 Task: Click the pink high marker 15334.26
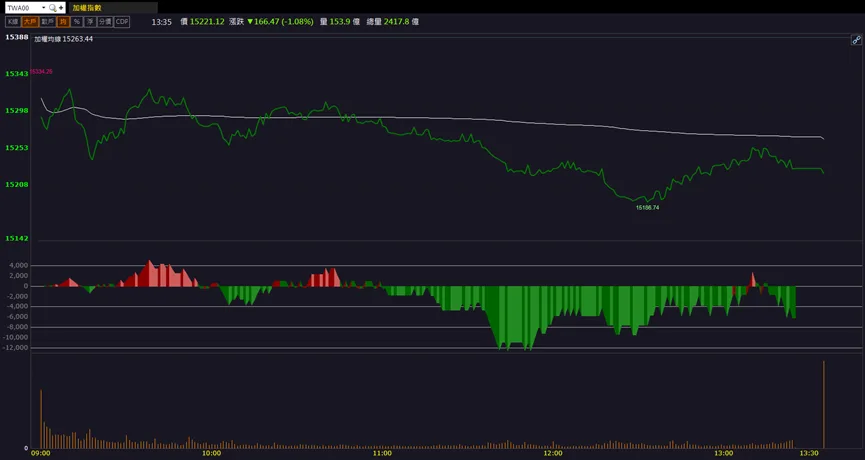[41, 72]
